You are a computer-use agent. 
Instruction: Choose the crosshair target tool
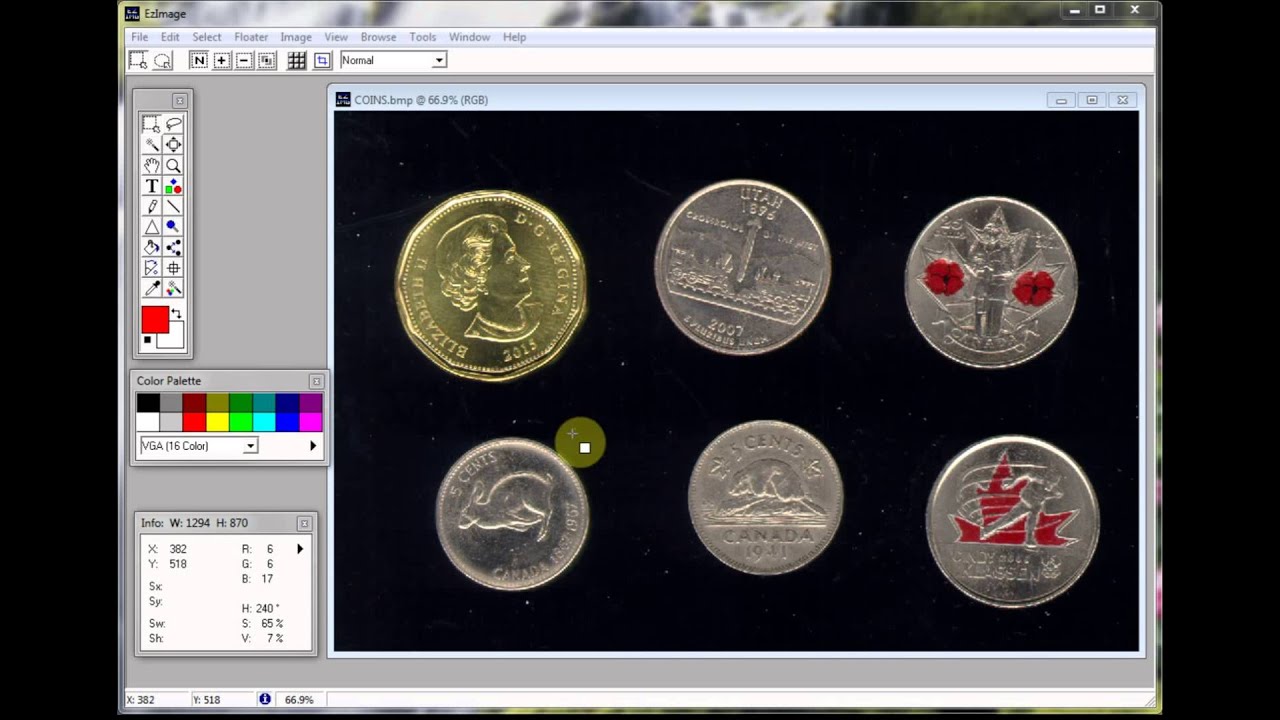point(173,268)
